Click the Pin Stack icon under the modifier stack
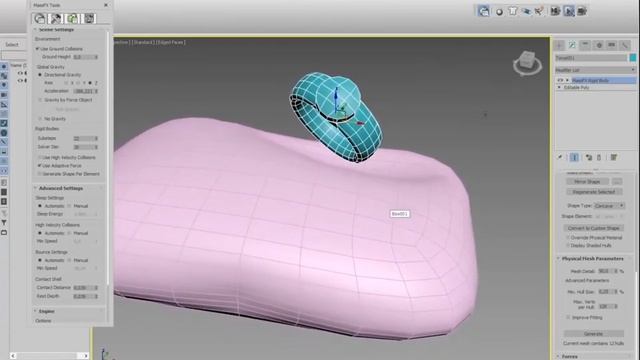Viewport: 640px width, 360px height. pos(560,157)
